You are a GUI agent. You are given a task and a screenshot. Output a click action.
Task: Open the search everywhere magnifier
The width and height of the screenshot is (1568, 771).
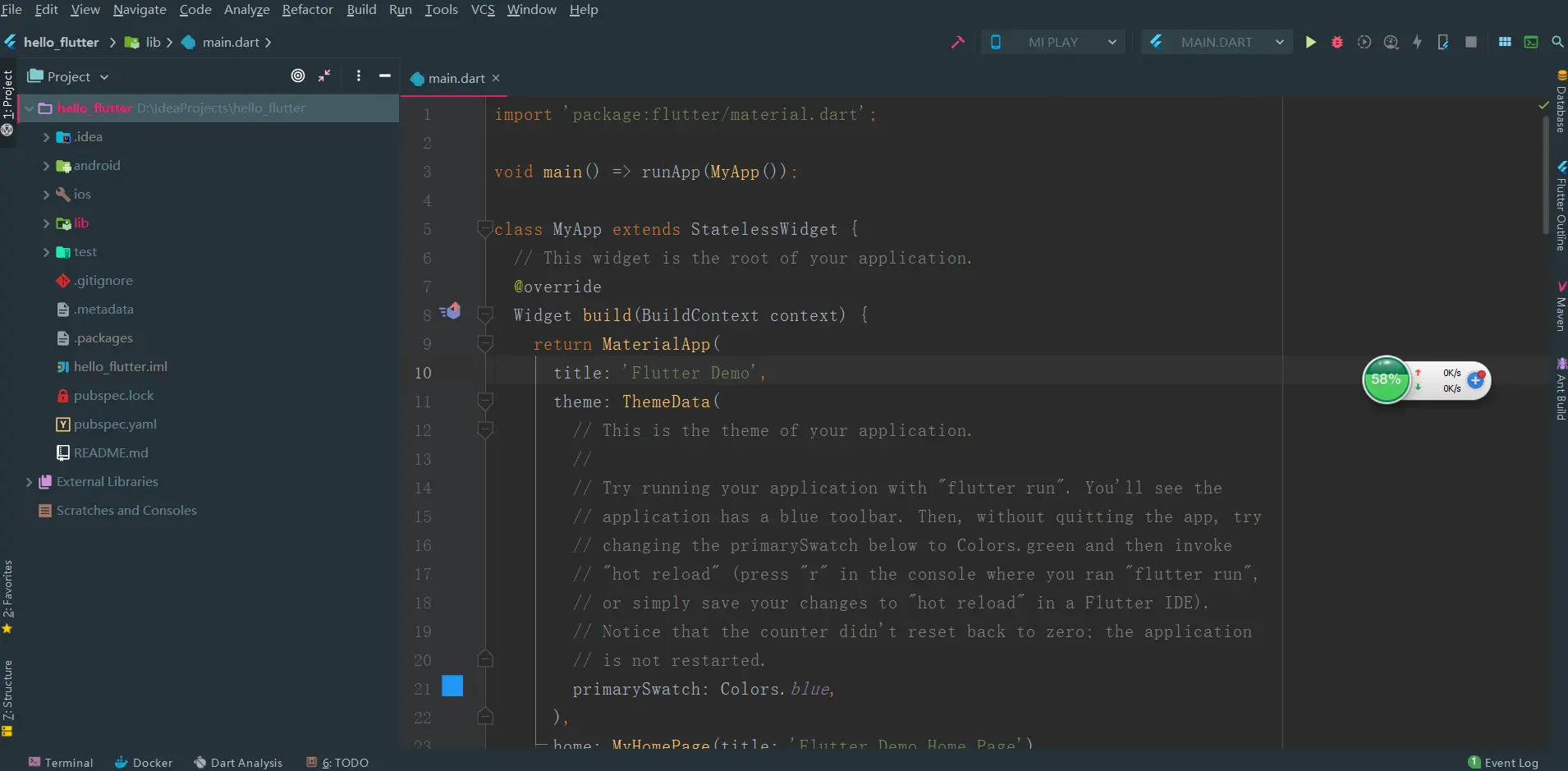(x=1556, y=42)
